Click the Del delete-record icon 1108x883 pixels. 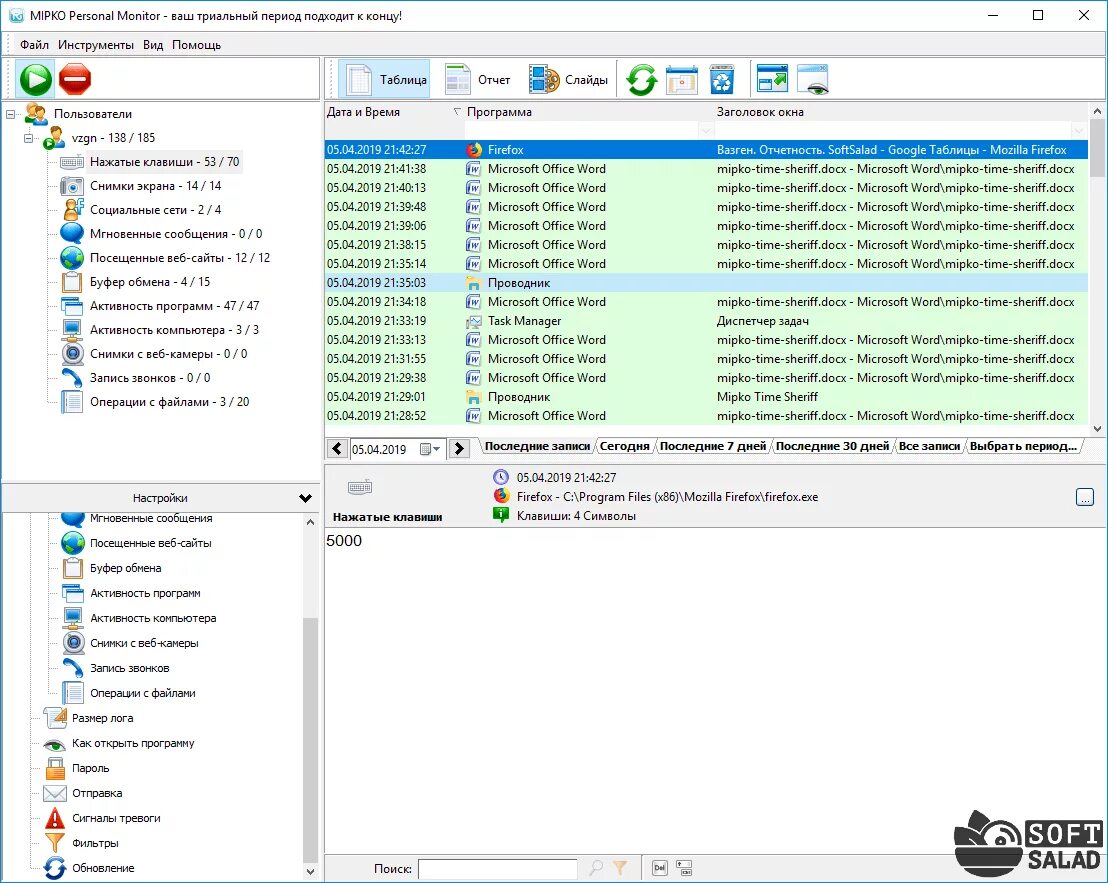pos(660,868)
